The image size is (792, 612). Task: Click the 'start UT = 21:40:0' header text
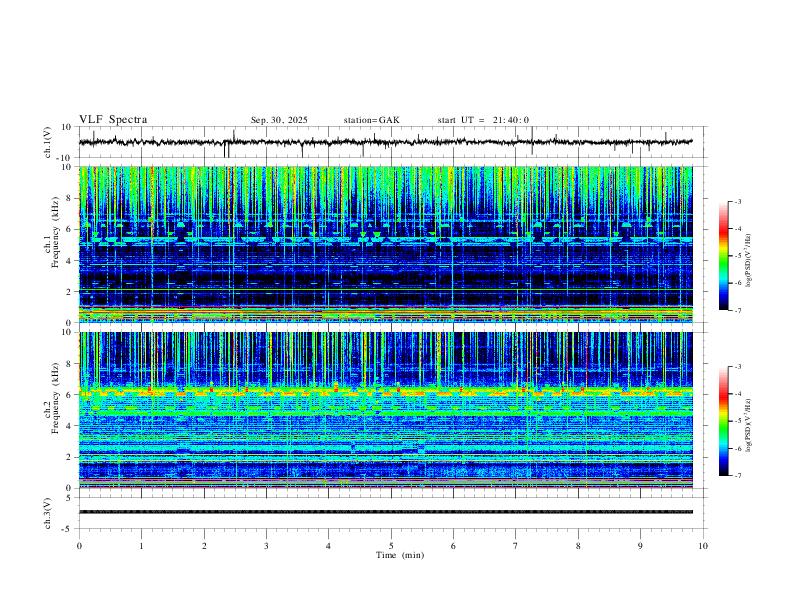pyautogui.click(x=483, y=120)
